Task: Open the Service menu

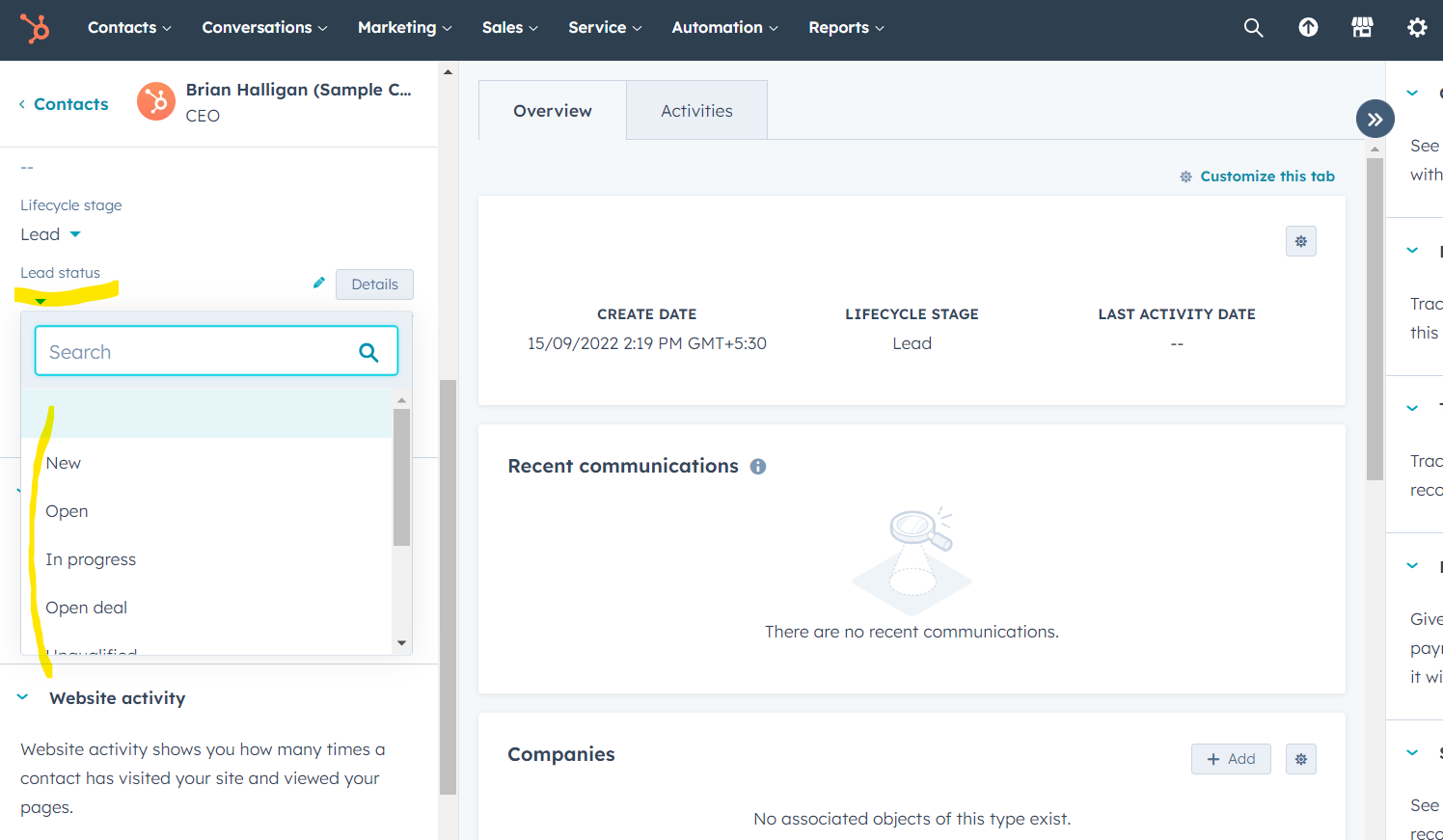Action: 605,28
